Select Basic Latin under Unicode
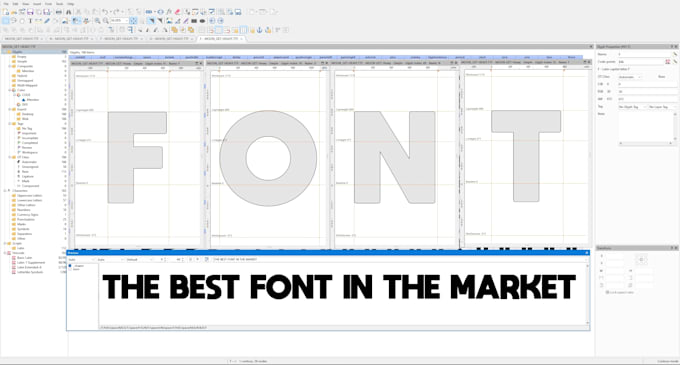 24,257
